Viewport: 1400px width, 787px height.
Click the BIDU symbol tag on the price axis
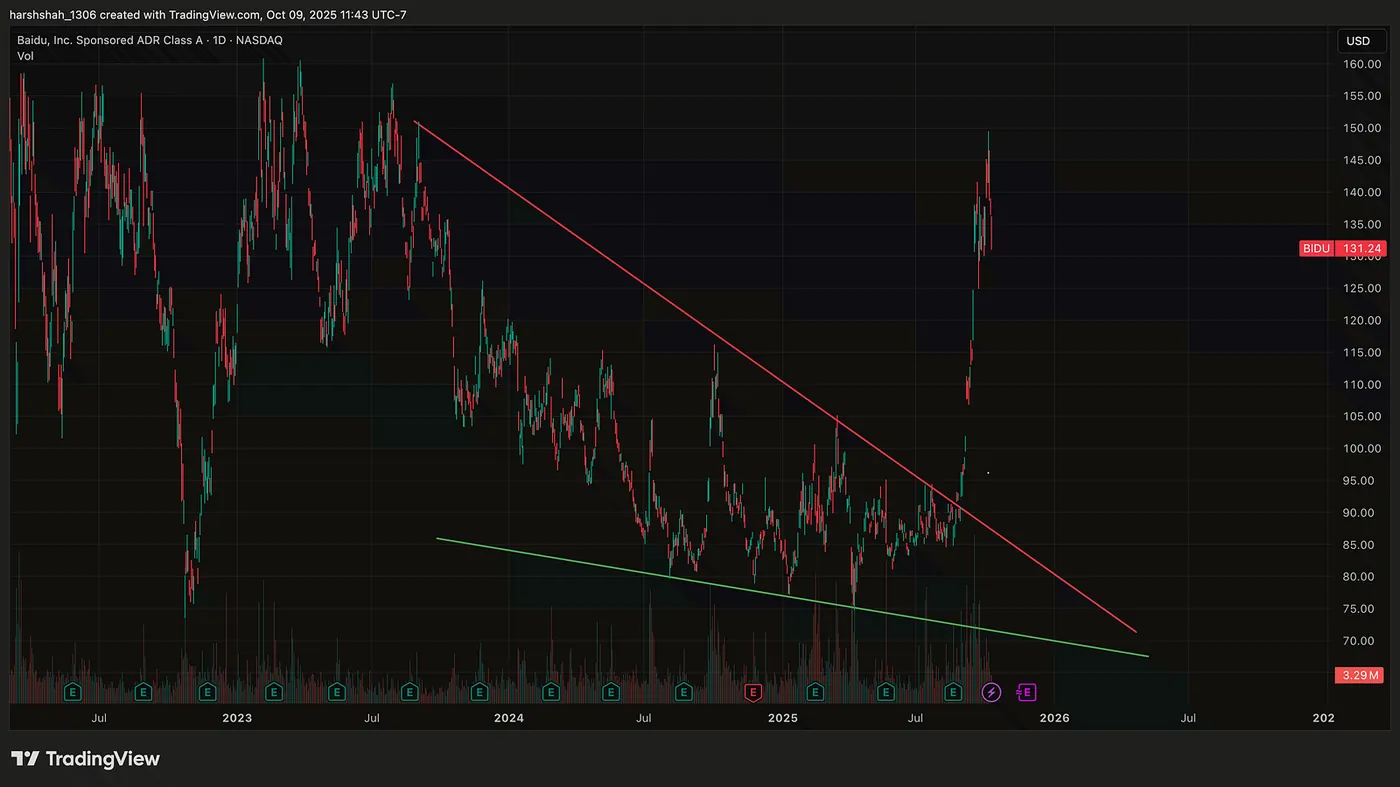(x=1316, y=248)
